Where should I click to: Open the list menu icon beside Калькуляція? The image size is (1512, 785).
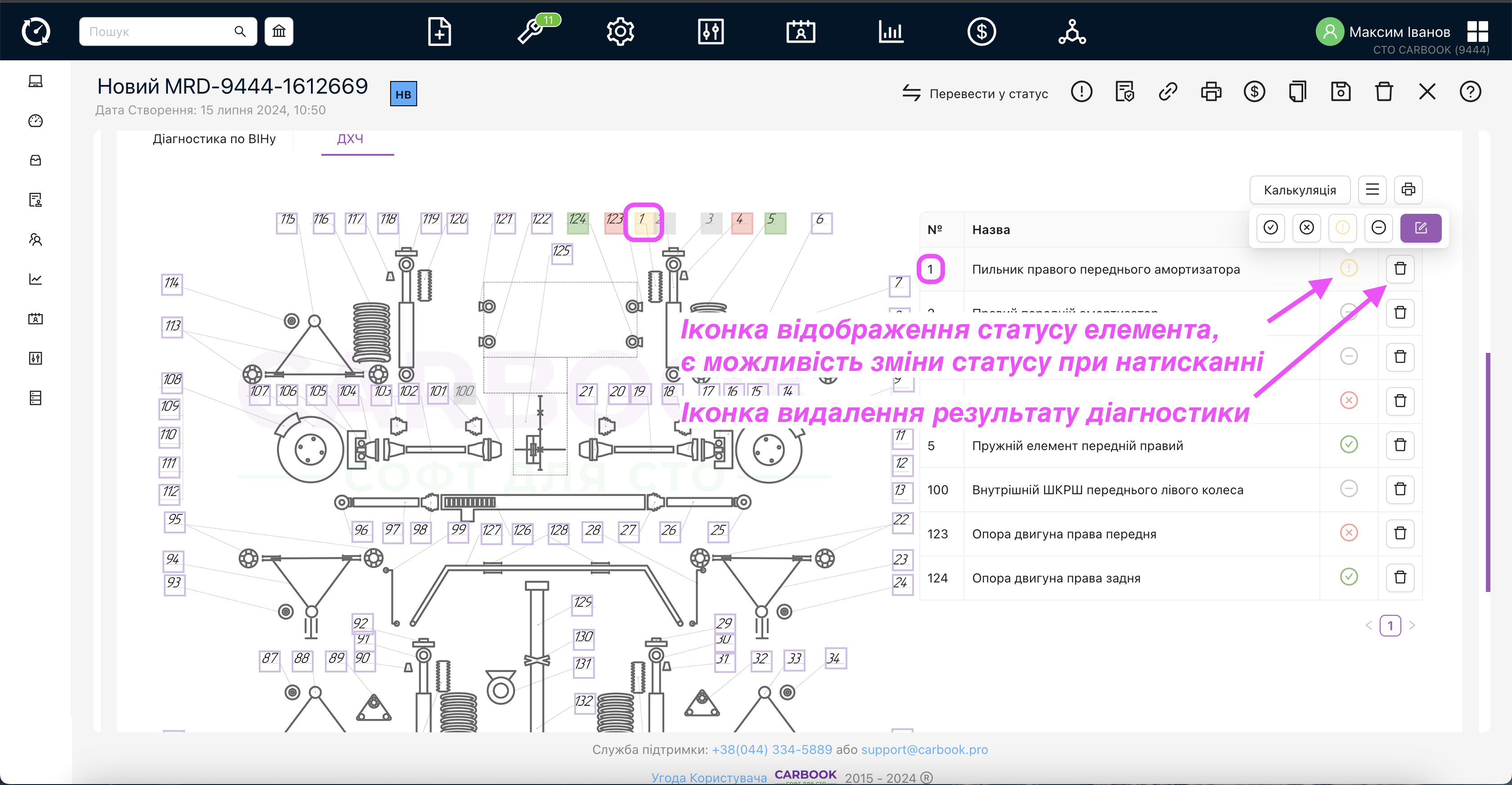(x=1372, y=189)
